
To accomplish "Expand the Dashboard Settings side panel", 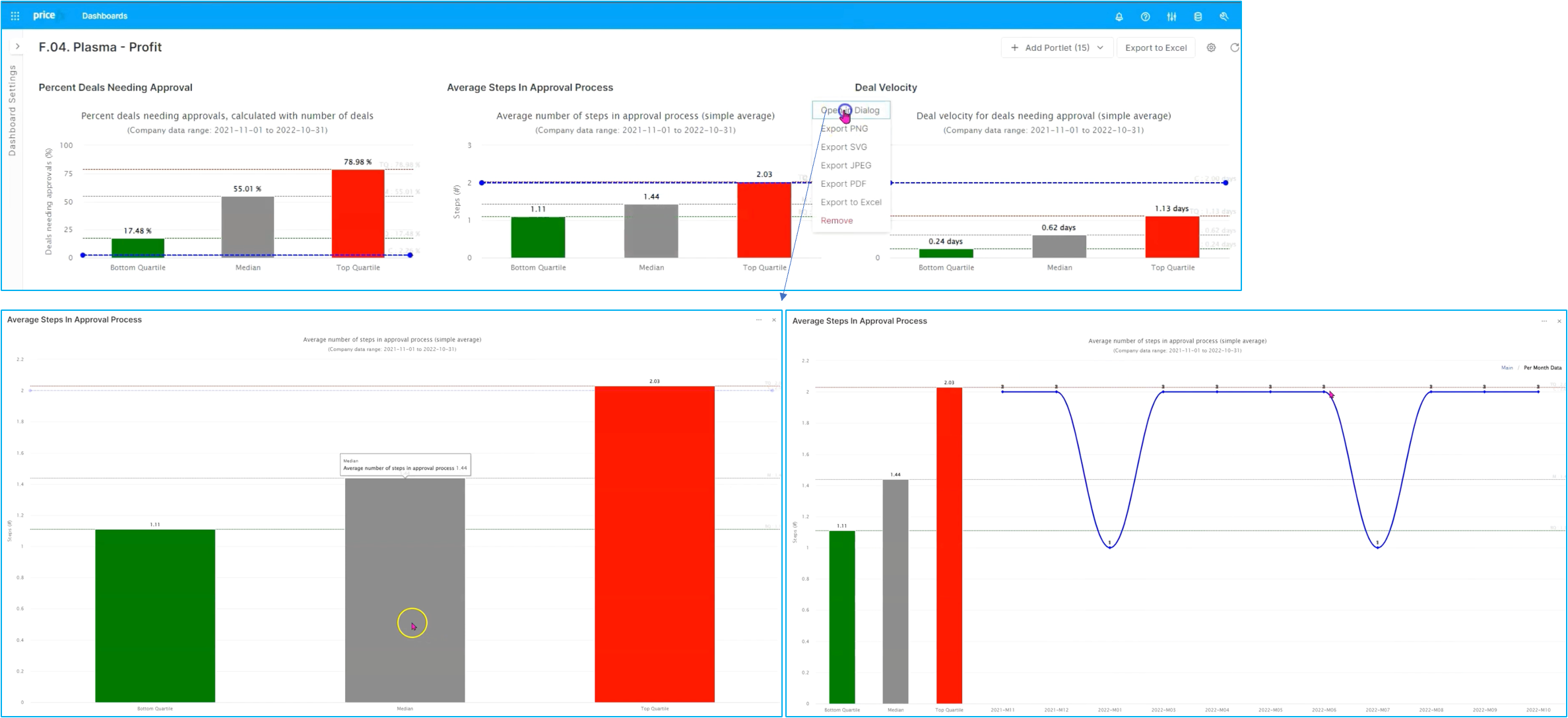I will (x=18, y=46).
